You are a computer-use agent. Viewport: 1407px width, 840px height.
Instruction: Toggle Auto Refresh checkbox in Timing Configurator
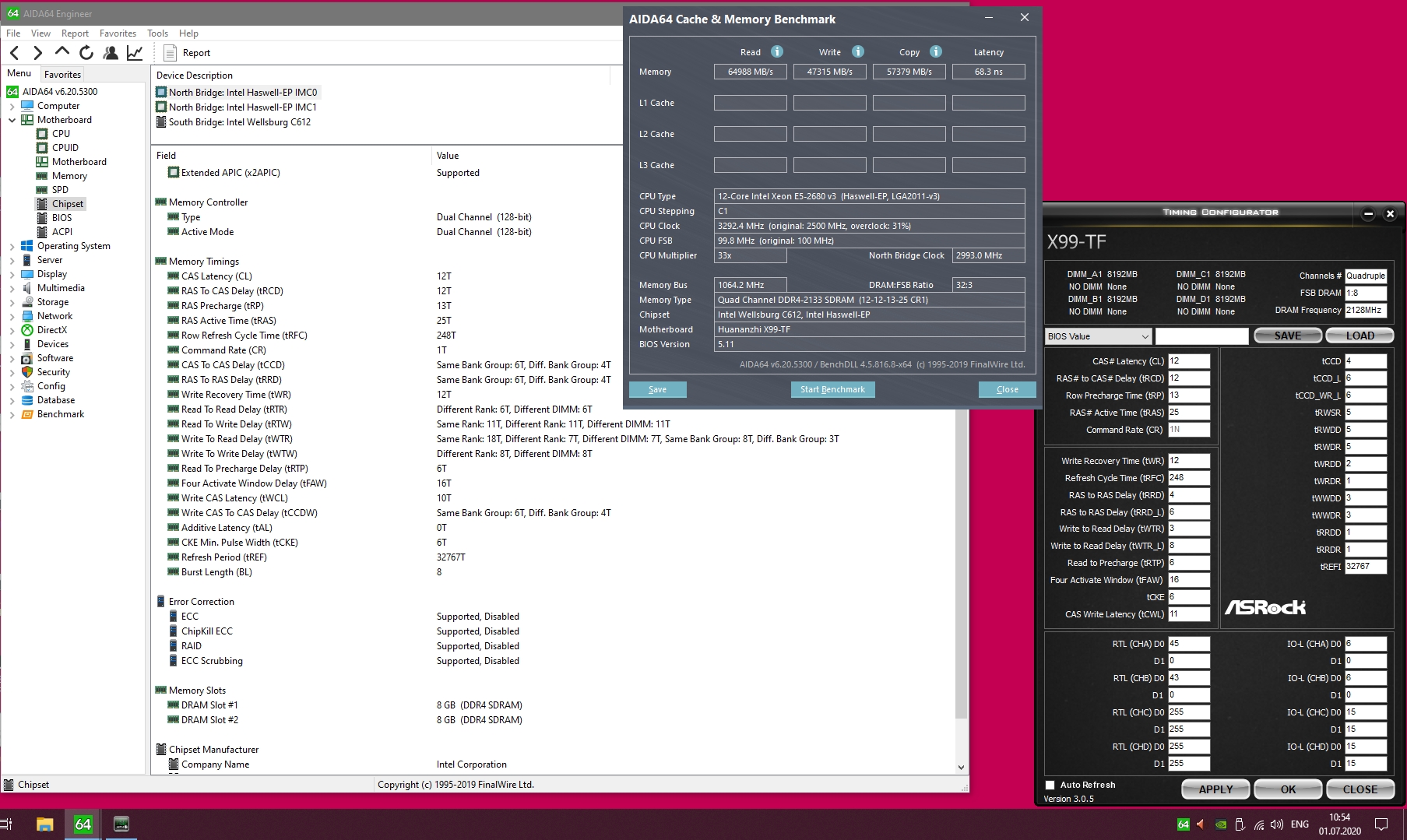click(1050, 785)
